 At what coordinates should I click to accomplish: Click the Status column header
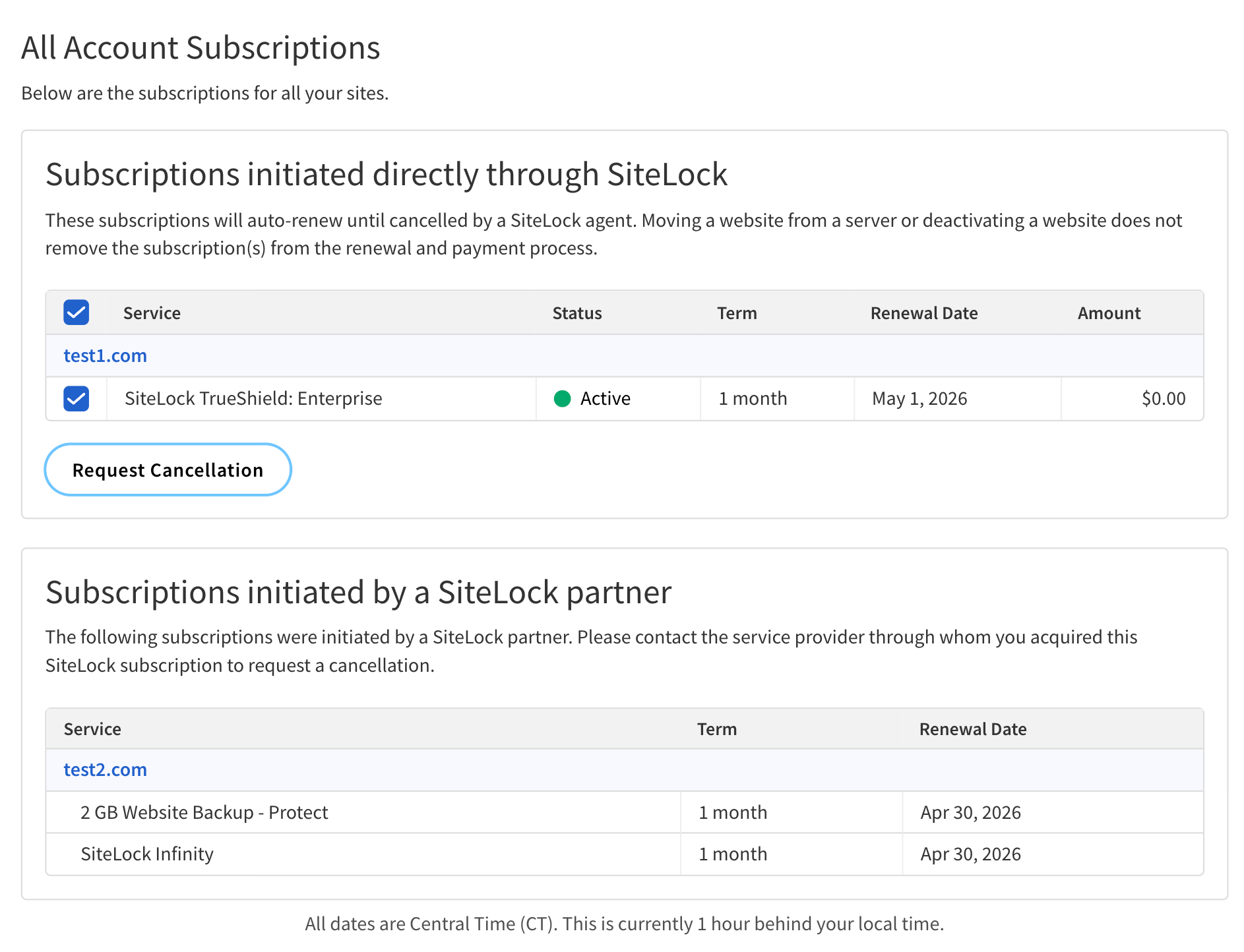click(577, 312)
